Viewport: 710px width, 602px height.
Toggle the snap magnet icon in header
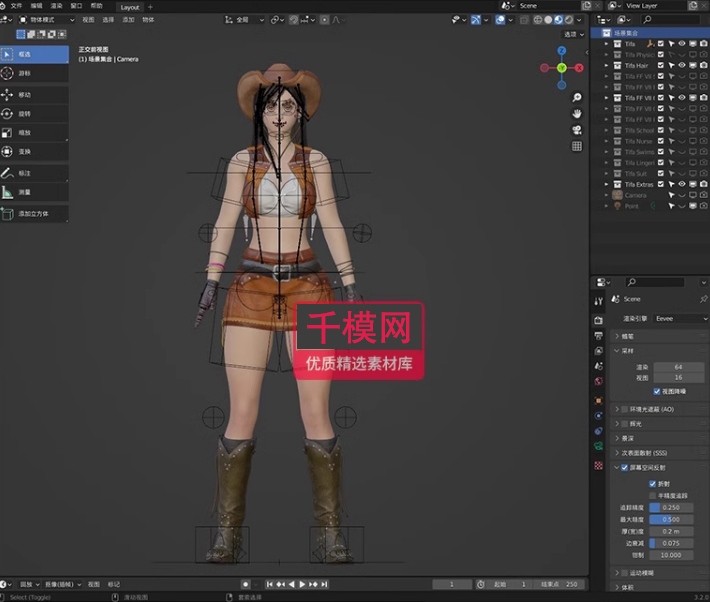[x=294, y=19]
